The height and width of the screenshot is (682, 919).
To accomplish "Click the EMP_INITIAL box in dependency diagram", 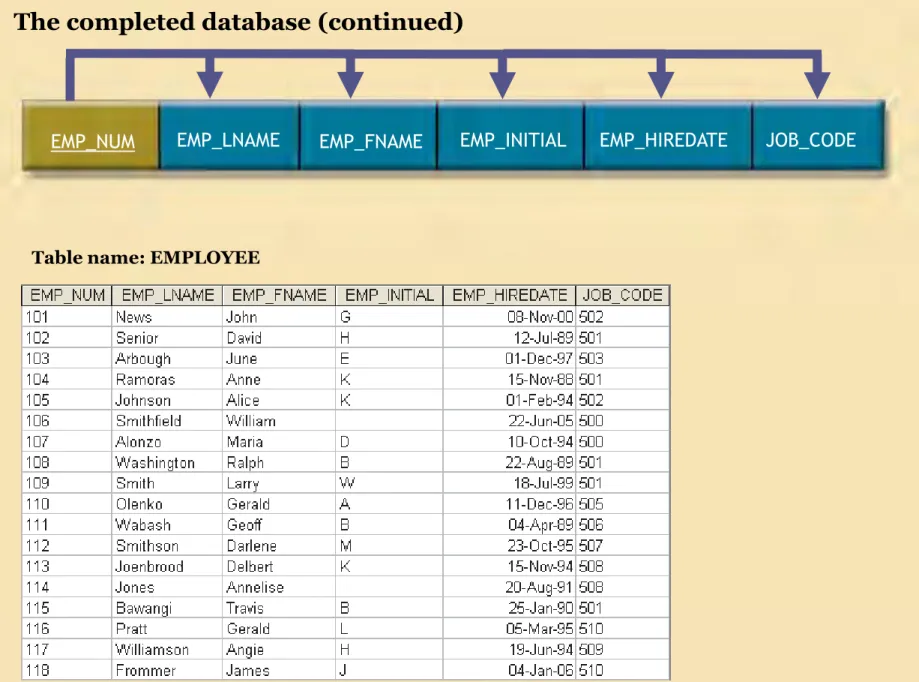I will (510, 135).
